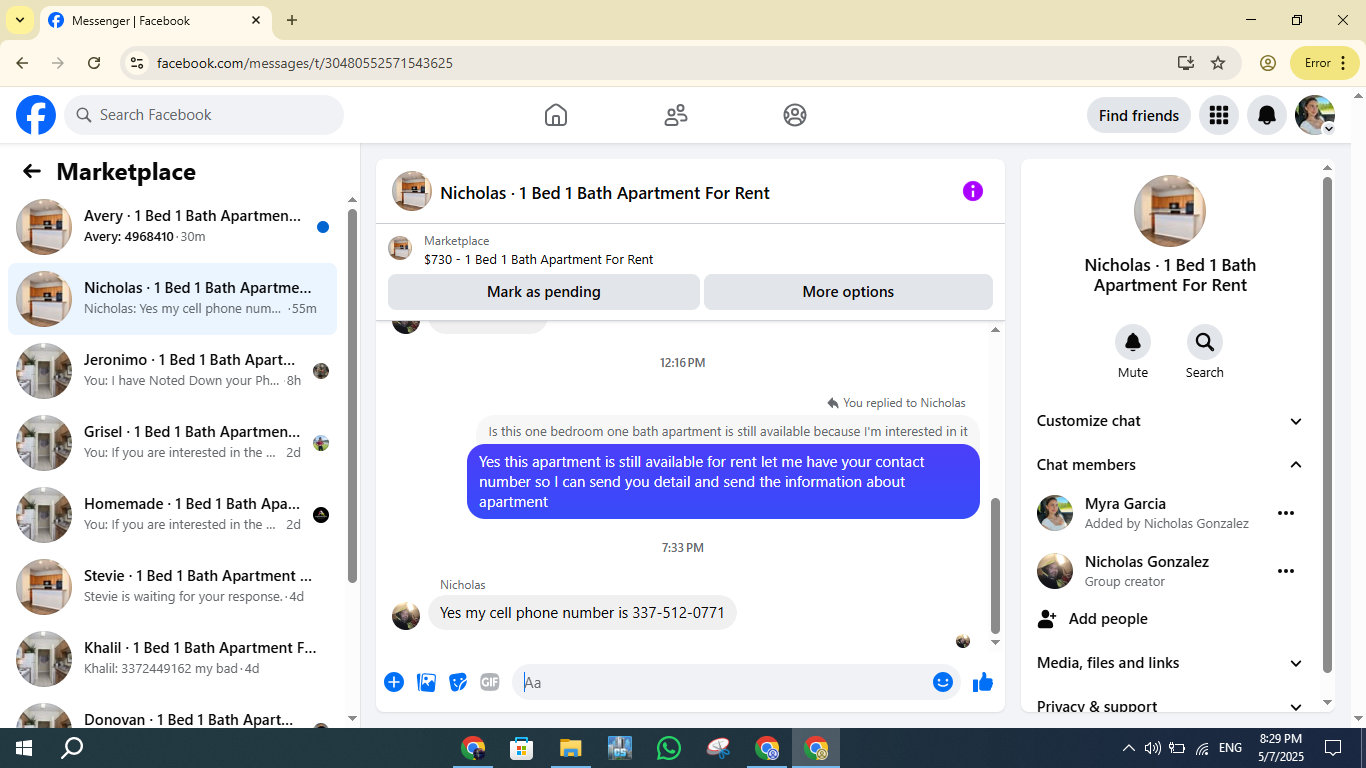Screen dimensions: 1366x768
Task: Open the browser tab search dropdown
Action: click(19, 20)
